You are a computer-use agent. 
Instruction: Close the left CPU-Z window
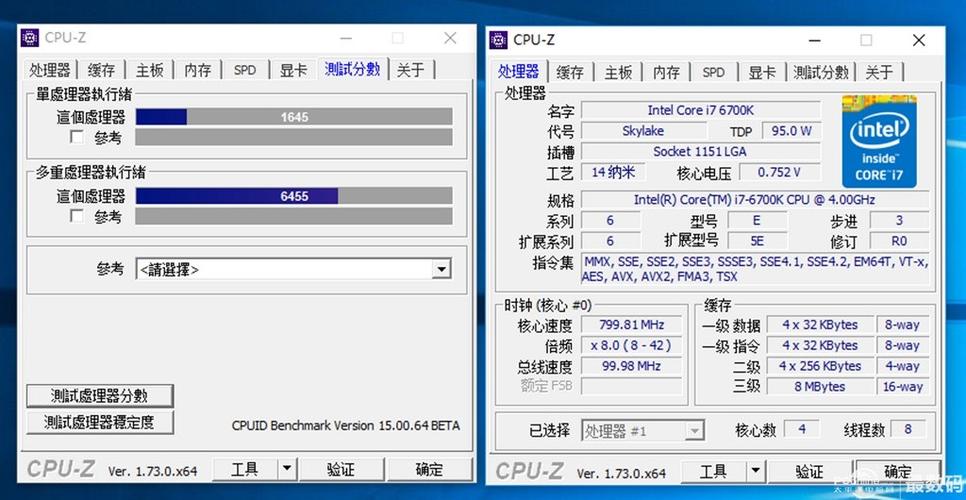coord(450,38)
